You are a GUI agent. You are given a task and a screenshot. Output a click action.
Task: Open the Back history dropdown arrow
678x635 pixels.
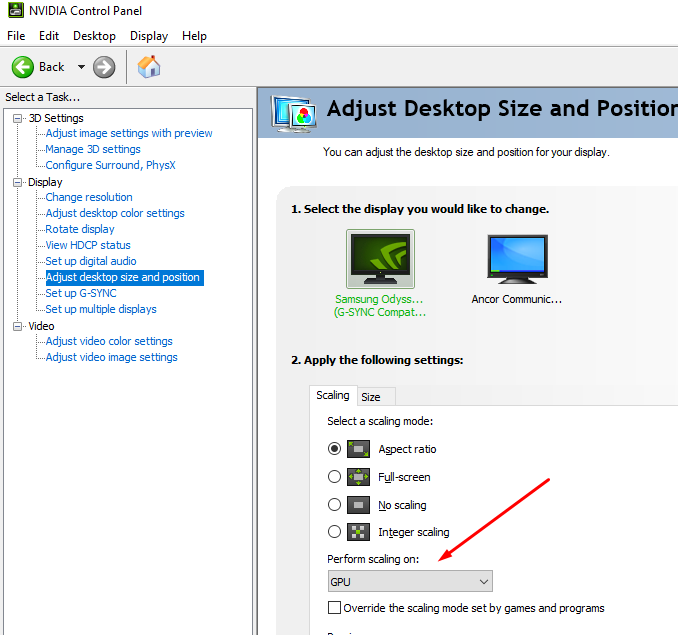point(81,67)
